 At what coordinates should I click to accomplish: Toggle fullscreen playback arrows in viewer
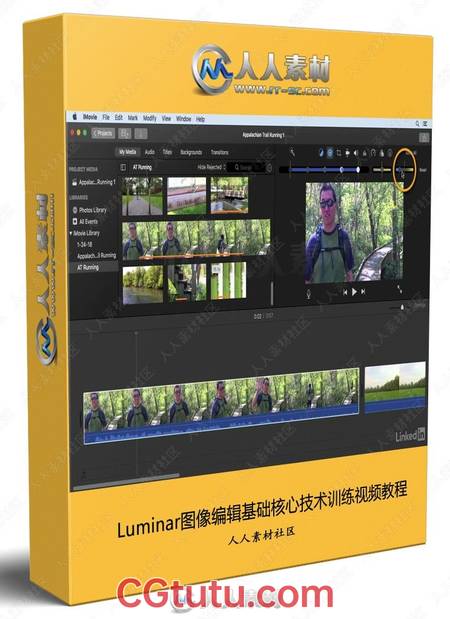click(399, 289)
